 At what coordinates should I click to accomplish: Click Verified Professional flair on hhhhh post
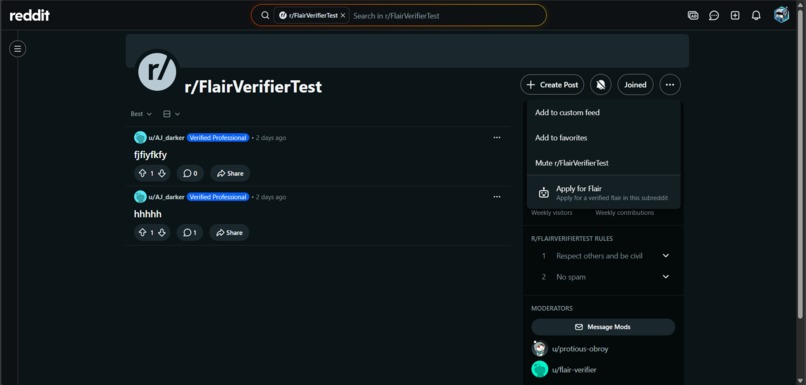click(218, 197)
